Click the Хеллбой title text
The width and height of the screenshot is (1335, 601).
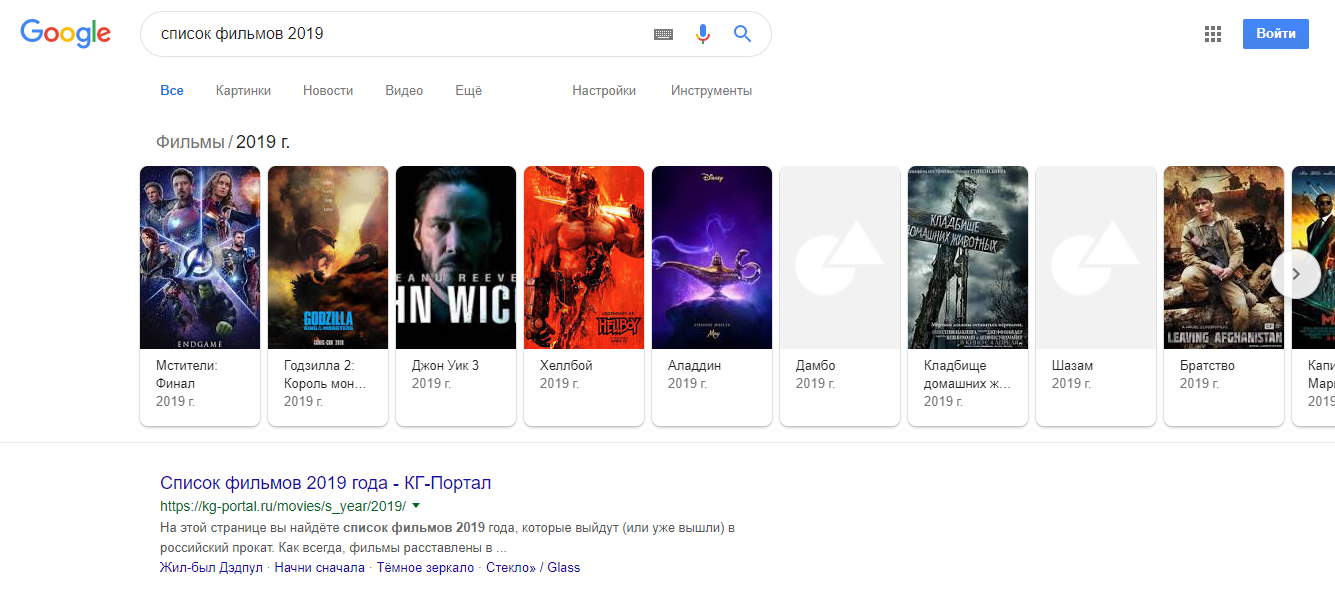(568, 365)
